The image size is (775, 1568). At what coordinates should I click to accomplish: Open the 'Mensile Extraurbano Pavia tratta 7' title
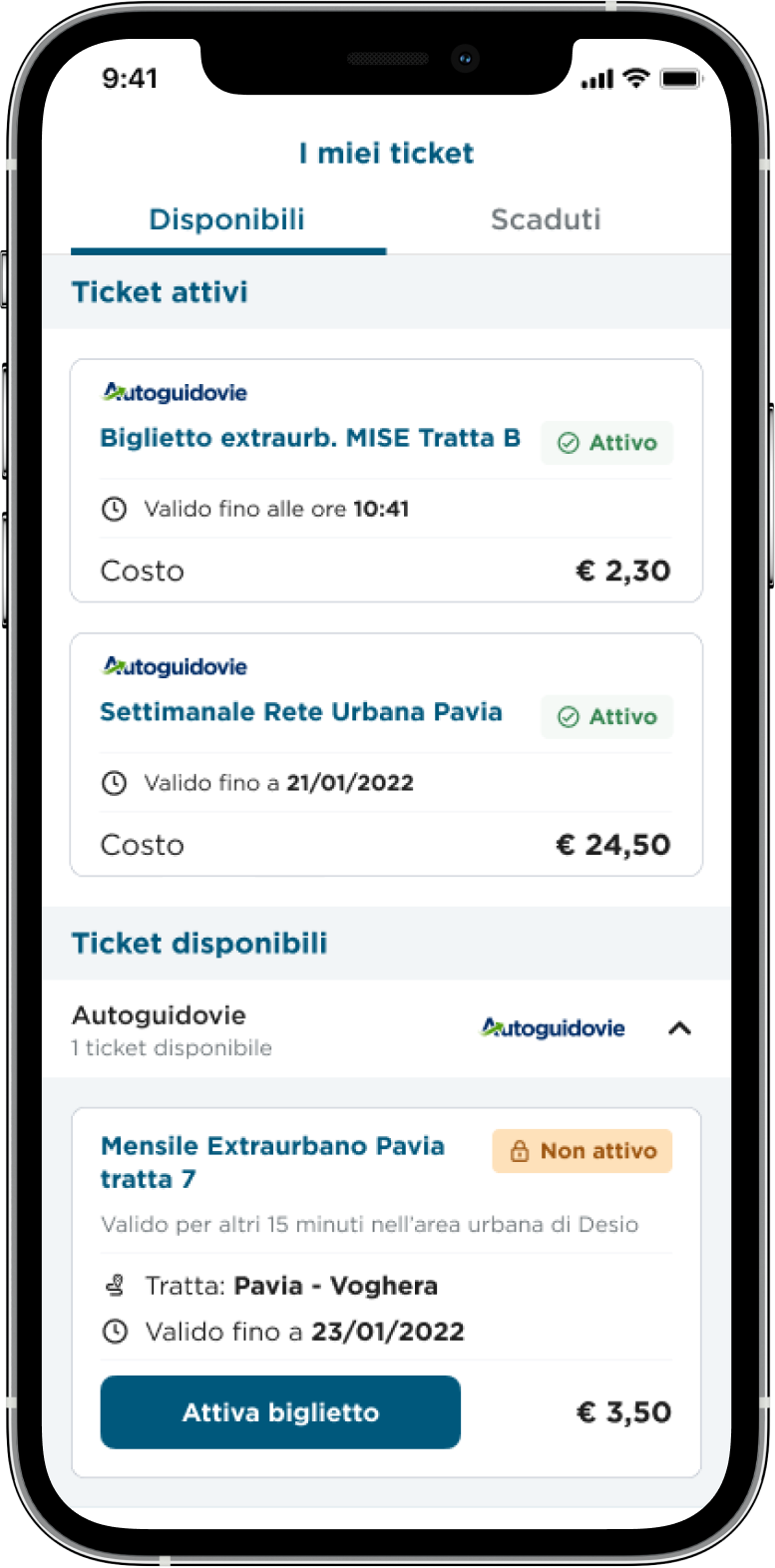272,1162
